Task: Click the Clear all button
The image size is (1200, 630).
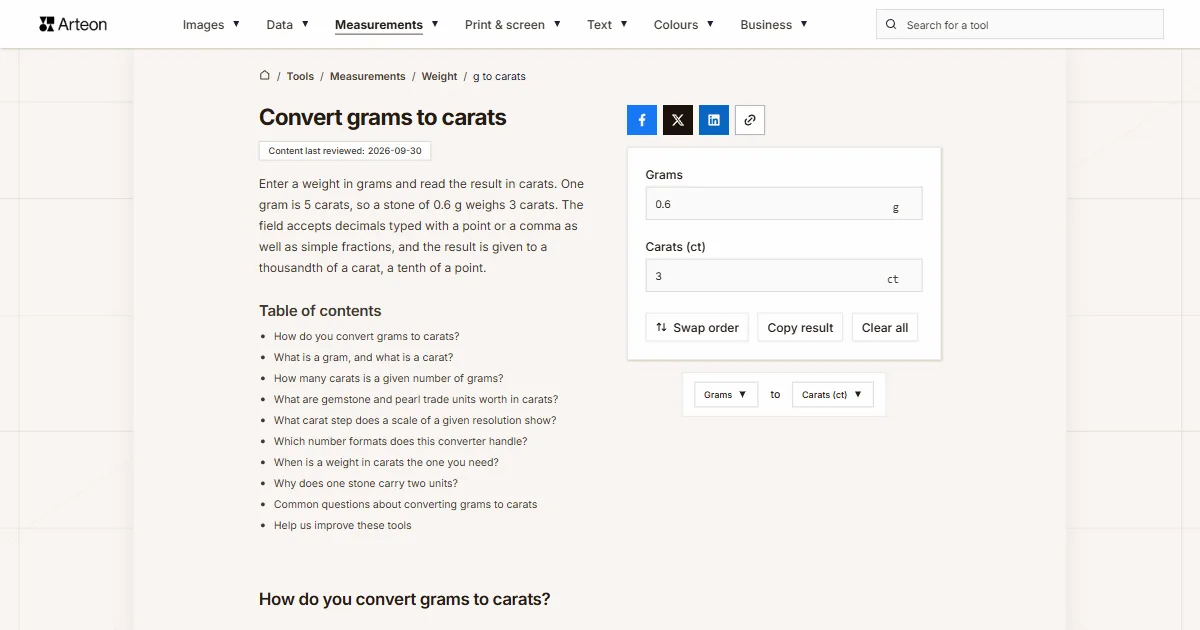Action: pyautogui.click(x=885, y=328)
